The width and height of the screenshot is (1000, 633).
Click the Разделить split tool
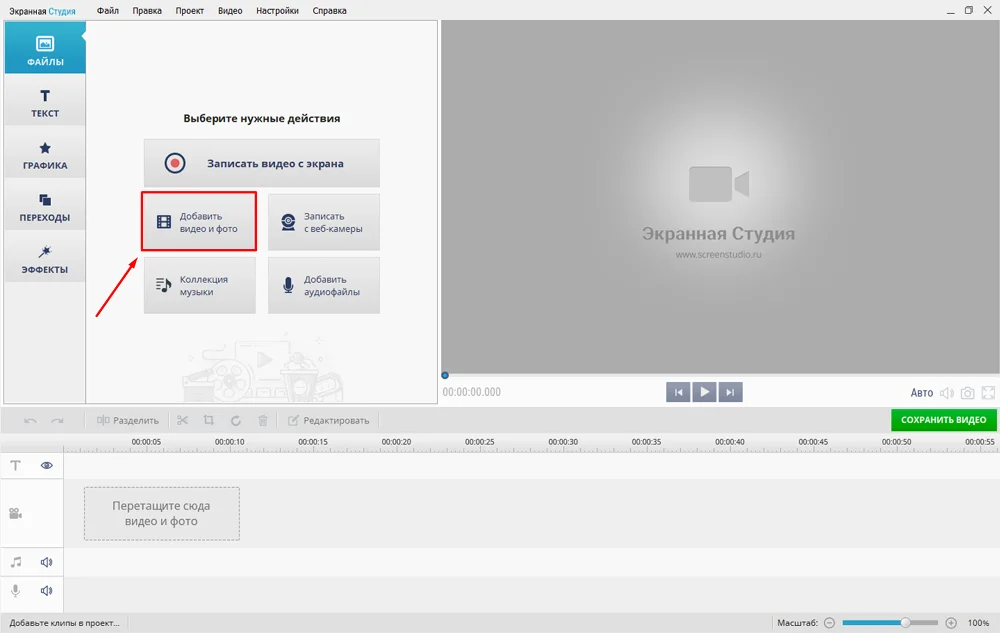128,421
